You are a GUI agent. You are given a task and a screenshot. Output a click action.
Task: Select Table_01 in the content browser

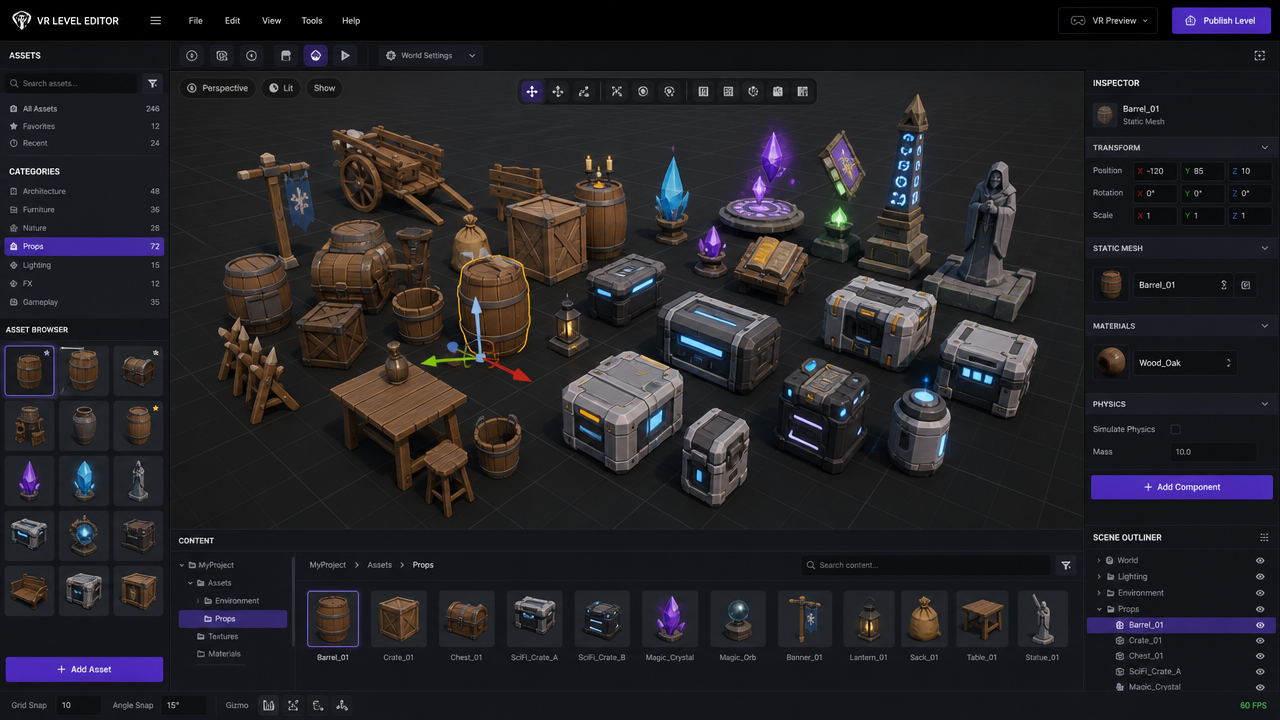(982, 626)
